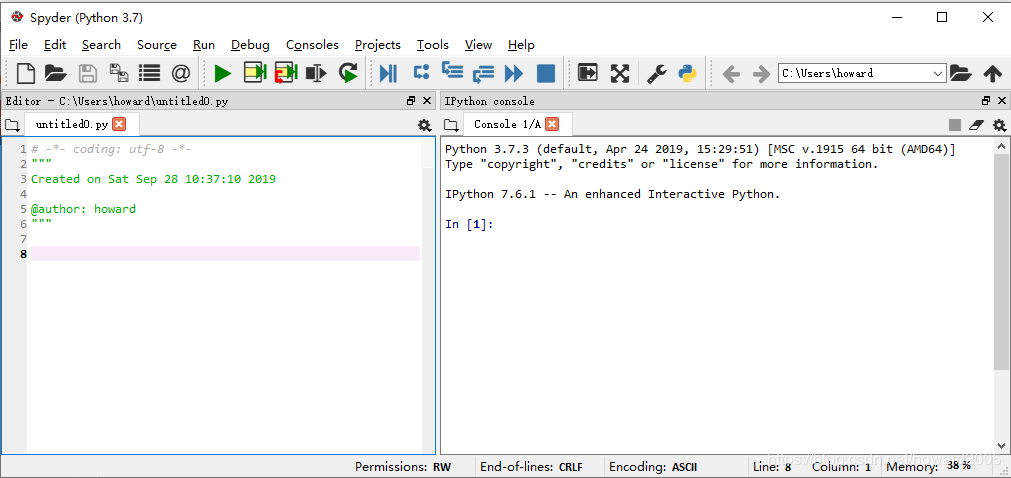1011x478 pixels.
Task: Run selection or current line icon
Action: (317, 74)
